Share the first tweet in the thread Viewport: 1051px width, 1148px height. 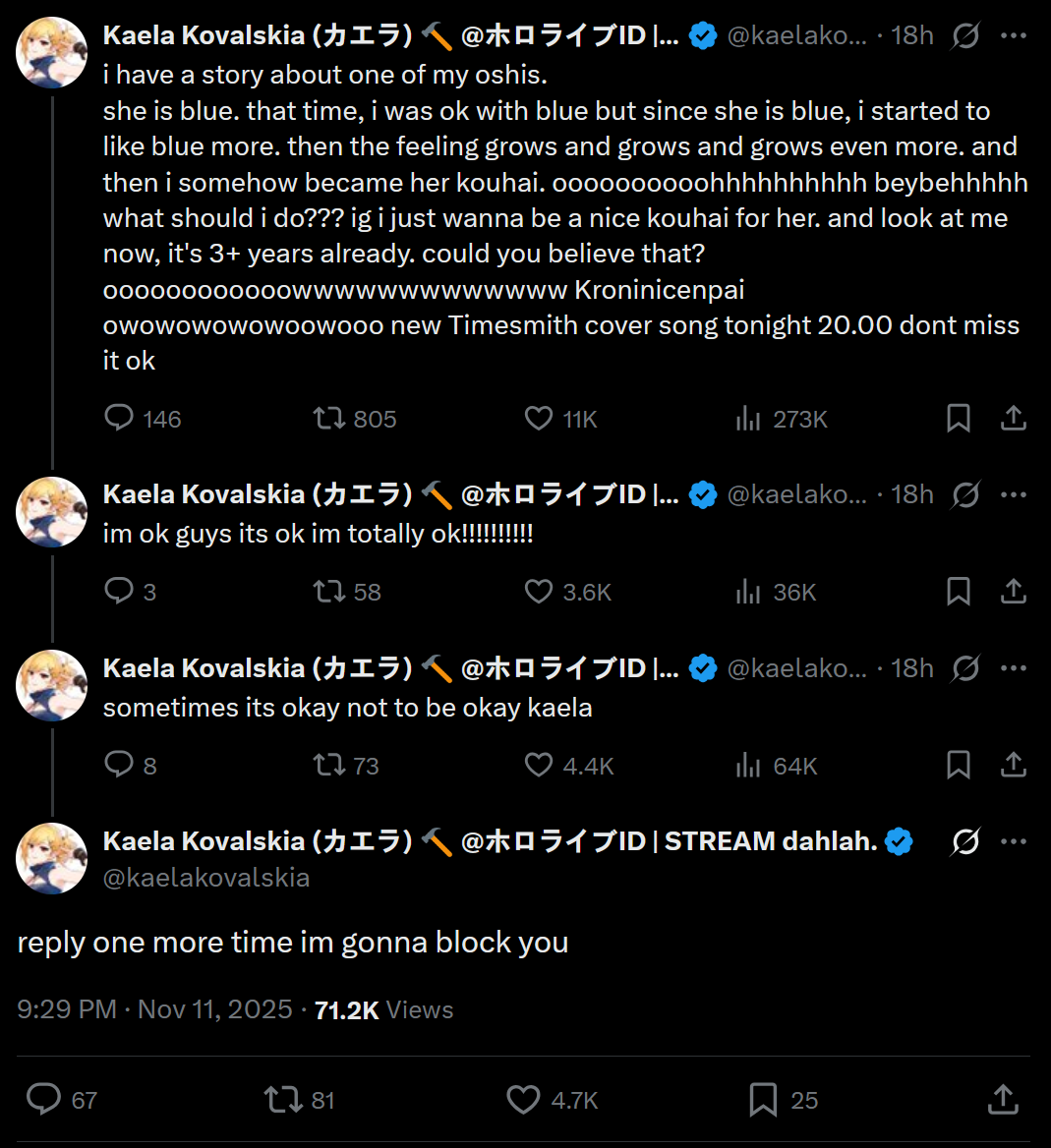1013,419
